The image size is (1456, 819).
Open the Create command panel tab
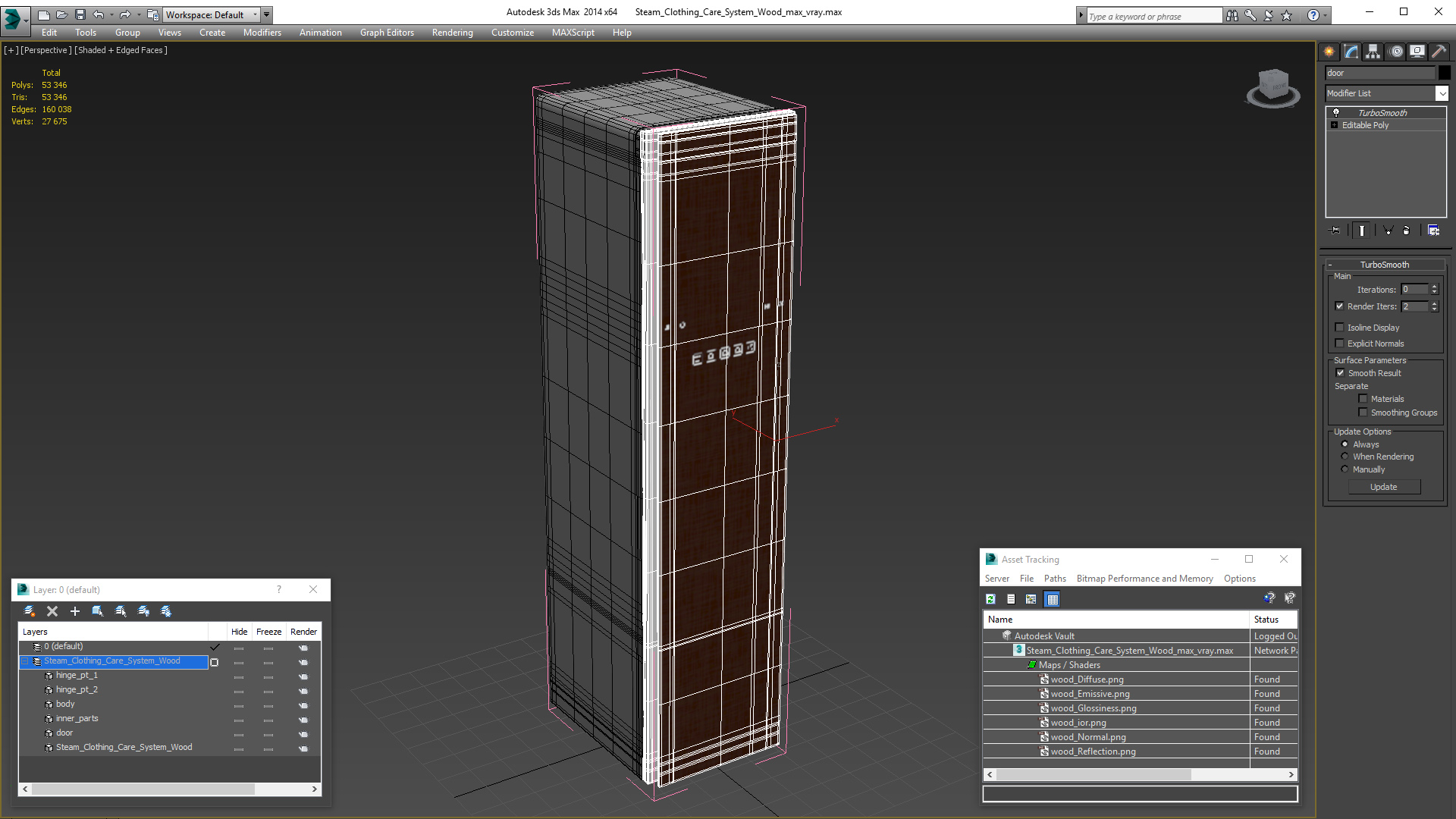click(1329, 52)
